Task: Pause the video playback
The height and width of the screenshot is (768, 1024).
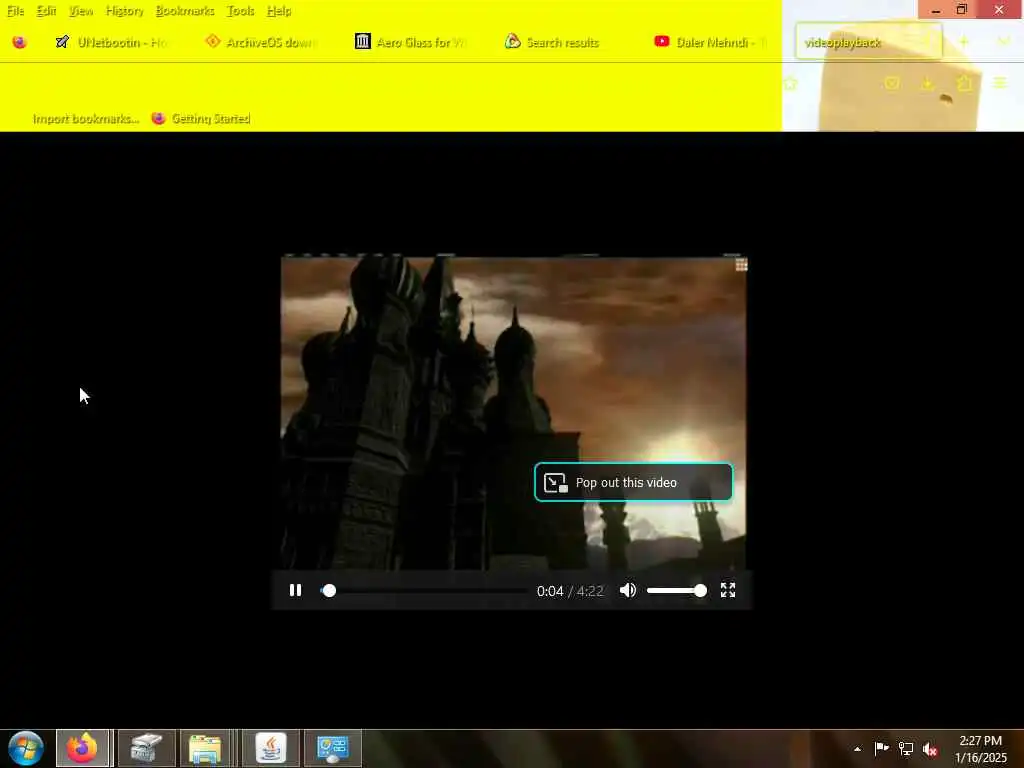Action: tap(295, 590)
